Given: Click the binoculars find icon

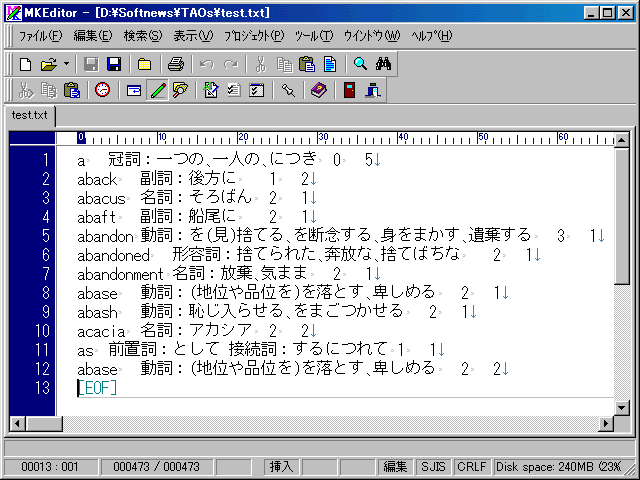Looking at the screenshot, I should coord(383,64).
